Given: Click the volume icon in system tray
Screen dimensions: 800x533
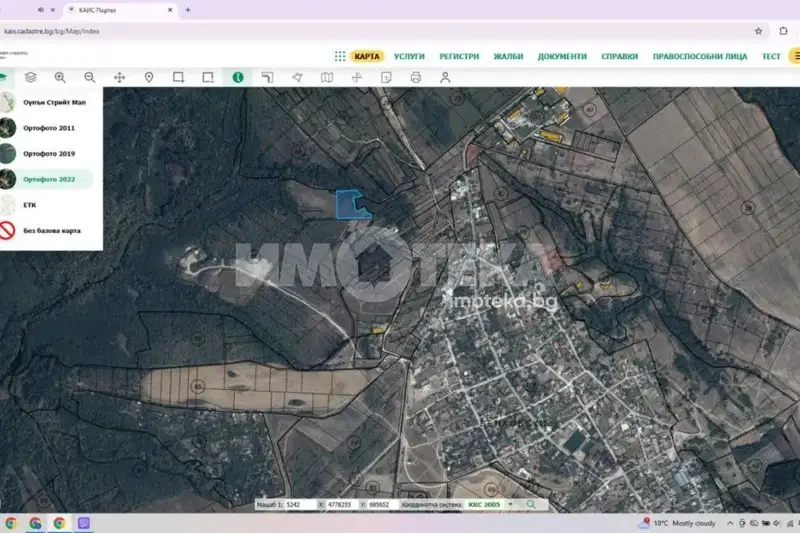Looking at the screenshot, I should (777, 523).
